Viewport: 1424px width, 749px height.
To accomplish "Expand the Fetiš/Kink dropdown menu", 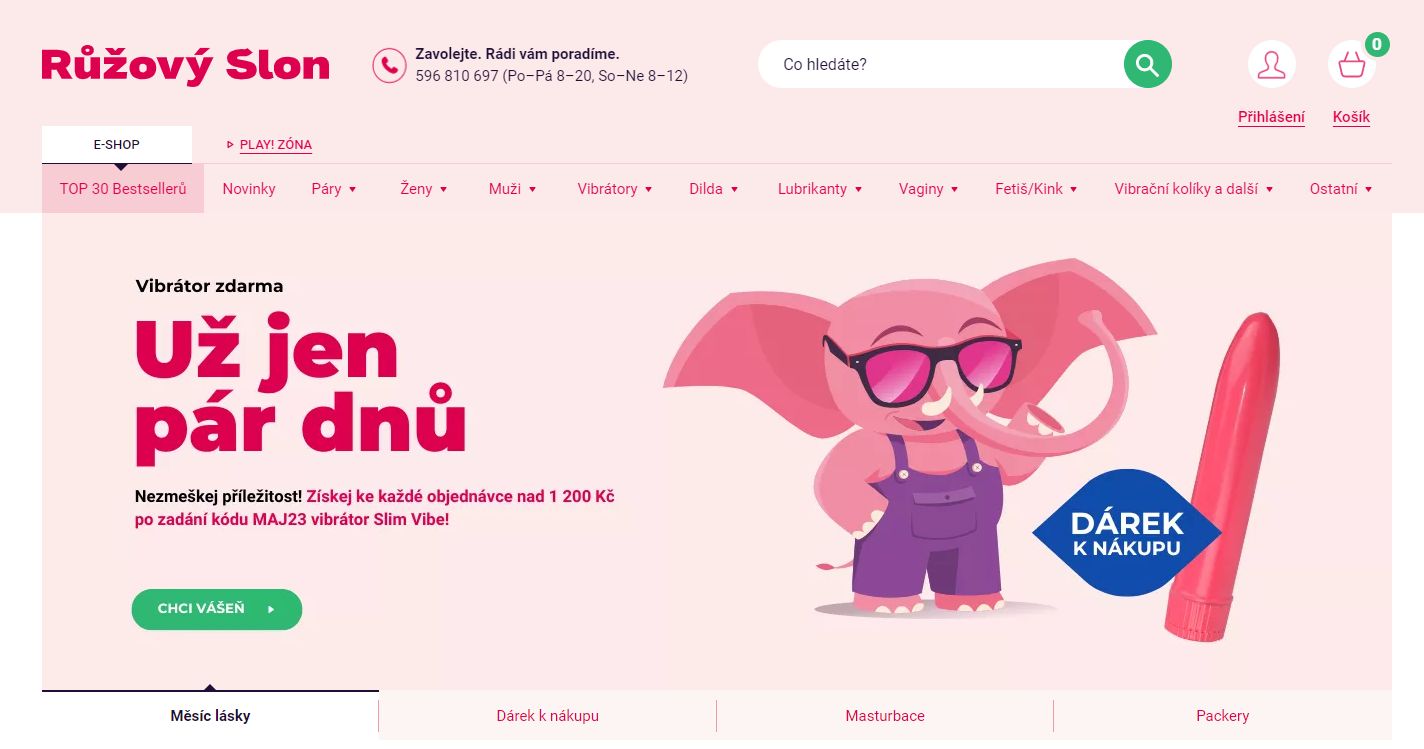I will (x=1036, y=189).
